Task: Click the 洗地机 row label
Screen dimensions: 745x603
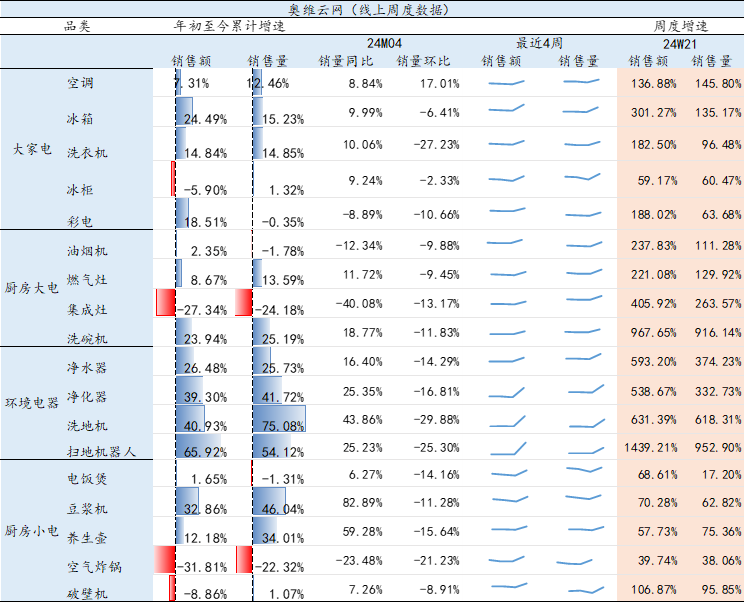Action: point(87,426)
